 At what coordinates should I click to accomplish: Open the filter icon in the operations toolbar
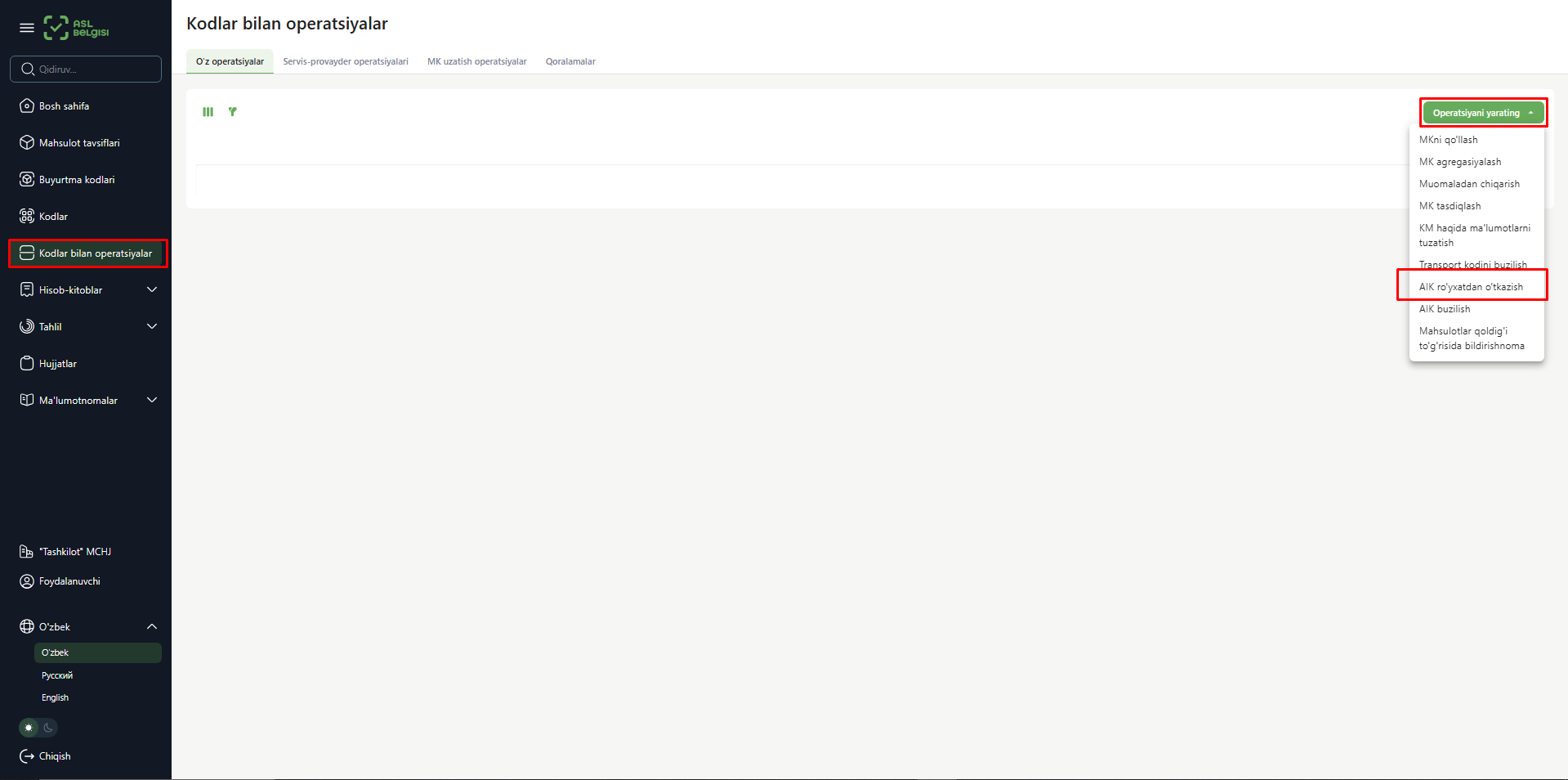coord(233,111)
